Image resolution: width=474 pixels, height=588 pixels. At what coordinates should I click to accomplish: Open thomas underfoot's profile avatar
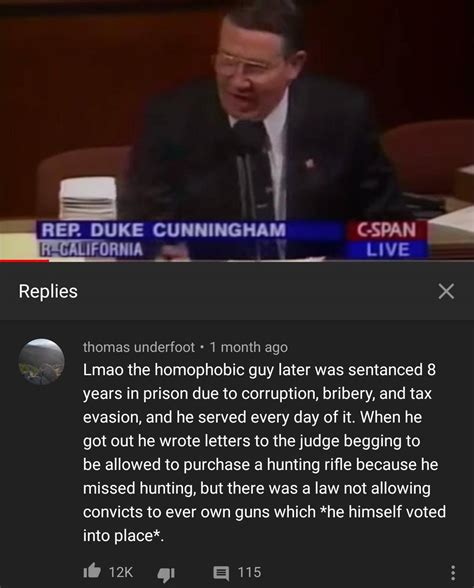(42, 362)
